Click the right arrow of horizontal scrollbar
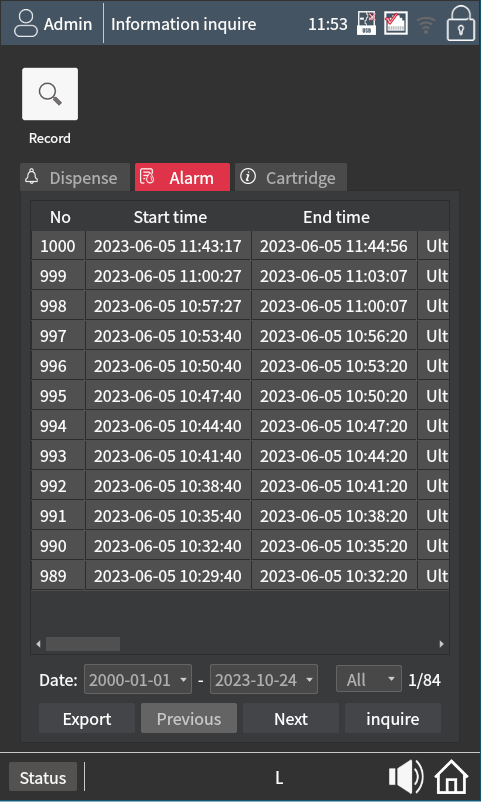 point(441,644)
